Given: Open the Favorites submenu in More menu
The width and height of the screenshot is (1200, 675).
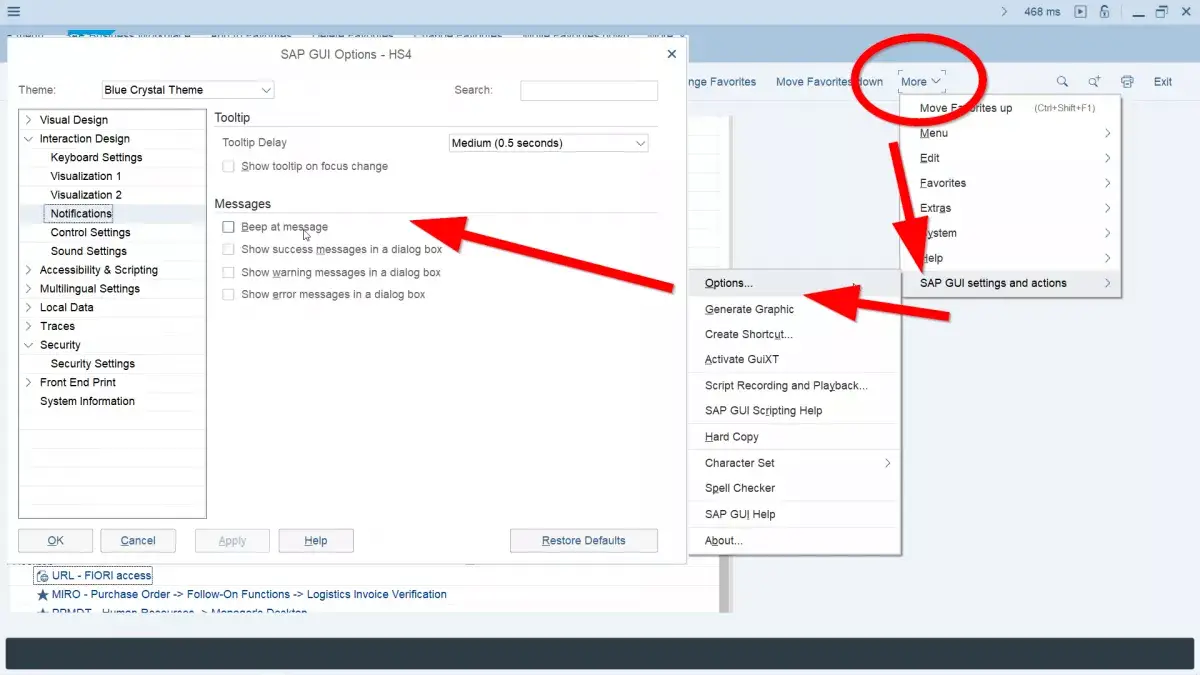Looking at the screenshot, I should pos(1010,183).
